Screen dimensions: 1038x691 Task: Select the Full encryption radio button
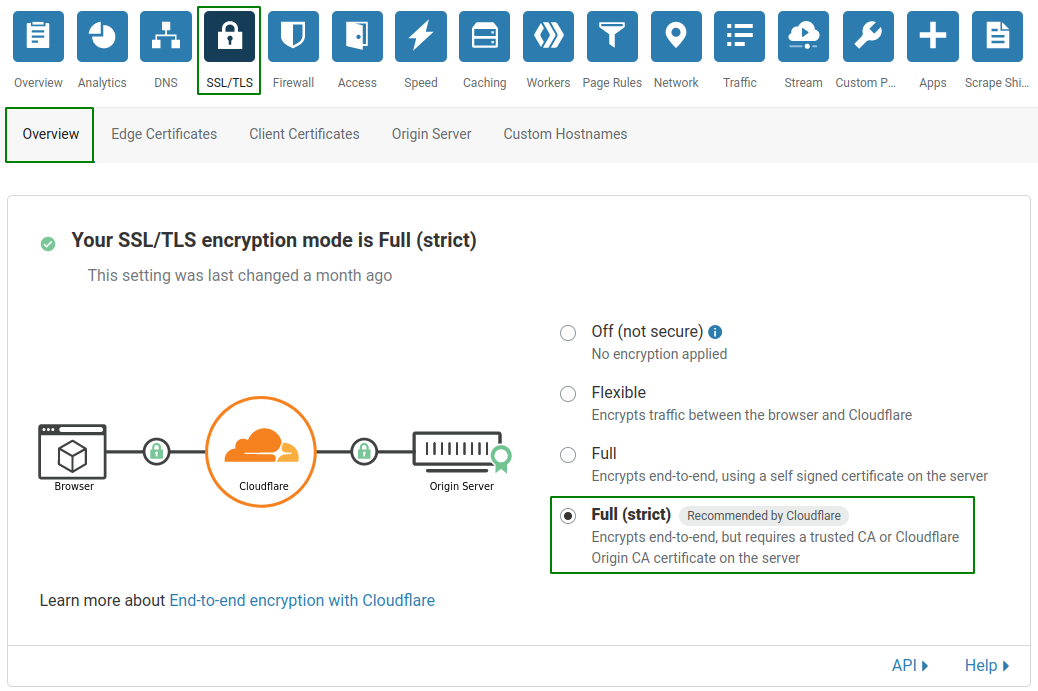click(x=568, y=455)
